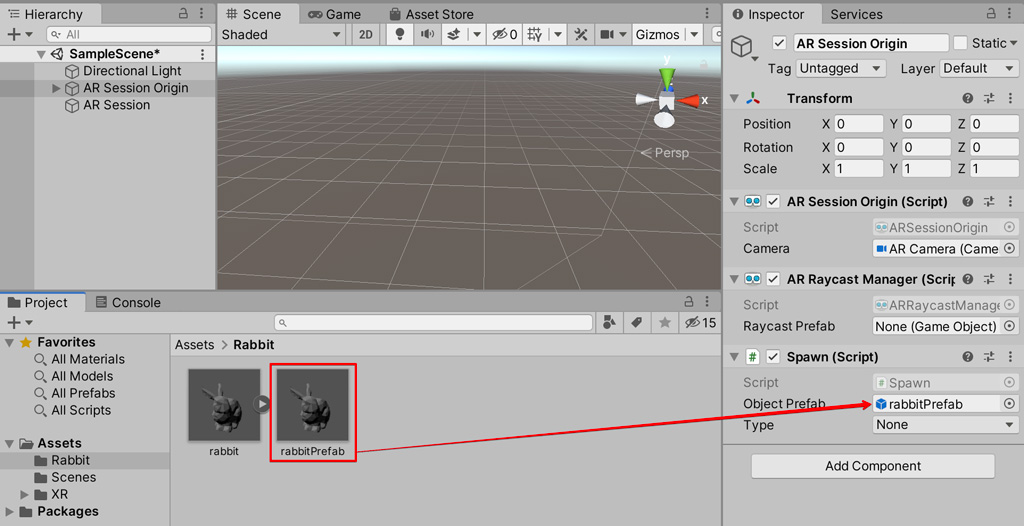Disable the Spawn script checkbox

(773, 357)
